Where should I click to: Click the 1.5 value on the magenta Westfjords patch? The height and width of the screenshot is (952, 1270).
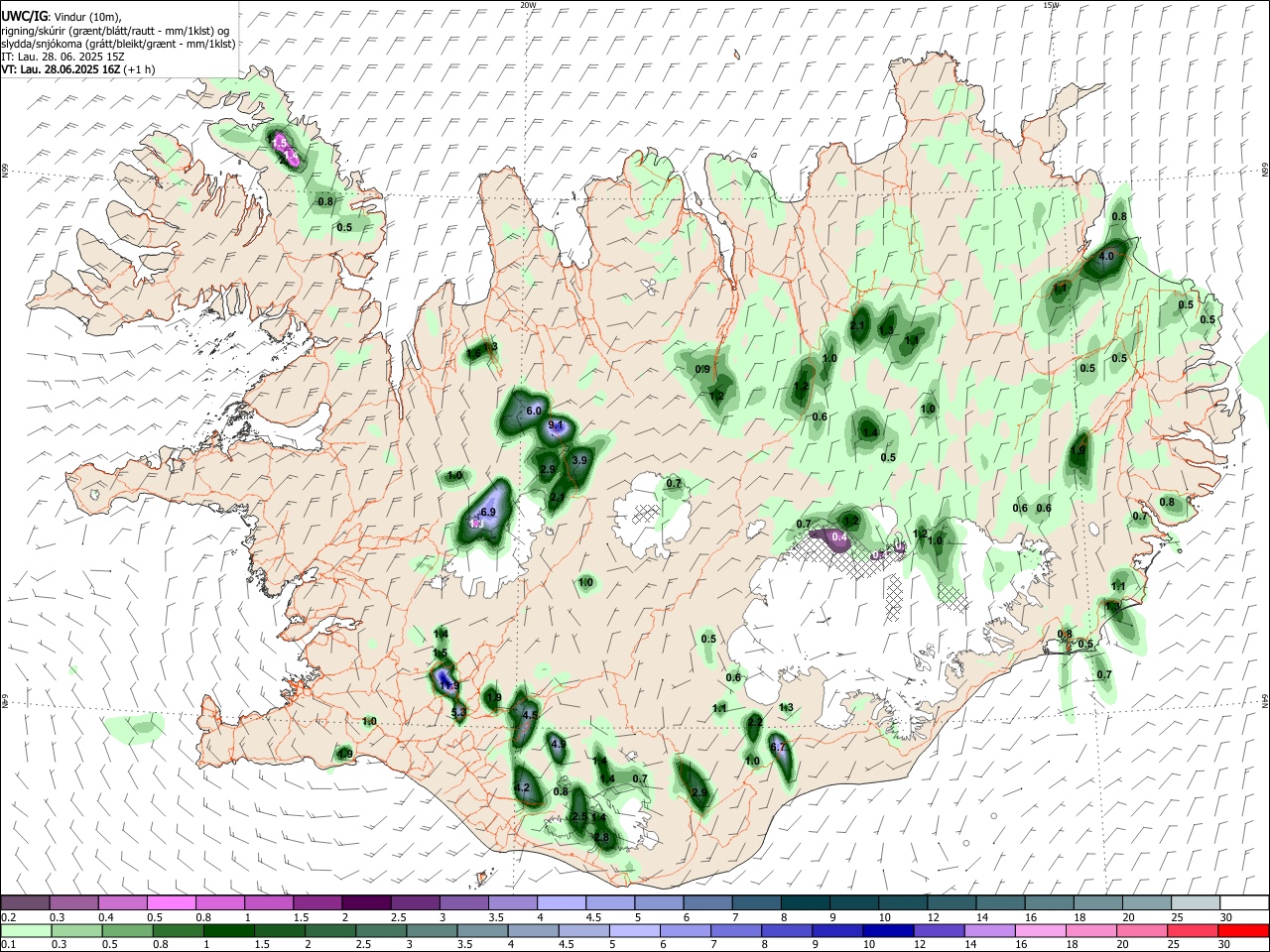(x=280, y=143)
